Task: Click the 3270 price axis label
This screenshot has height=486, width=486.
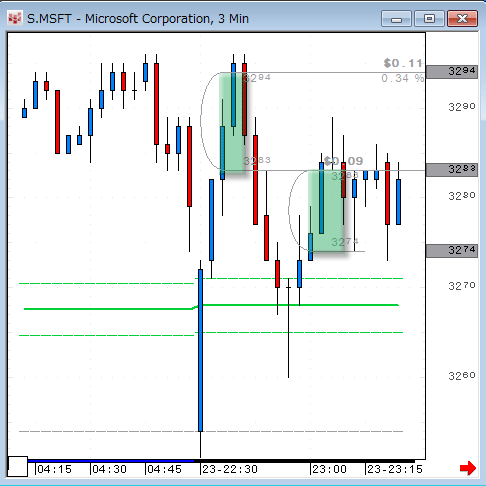Action: tap(462, 286)
